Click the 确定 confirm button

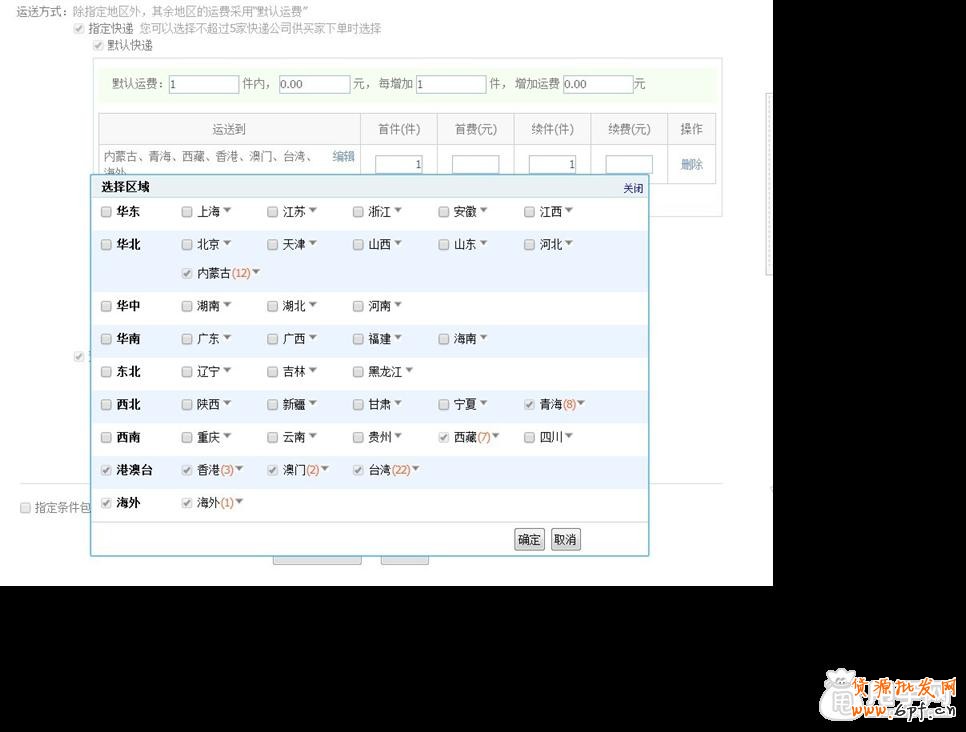coord(529,539)
